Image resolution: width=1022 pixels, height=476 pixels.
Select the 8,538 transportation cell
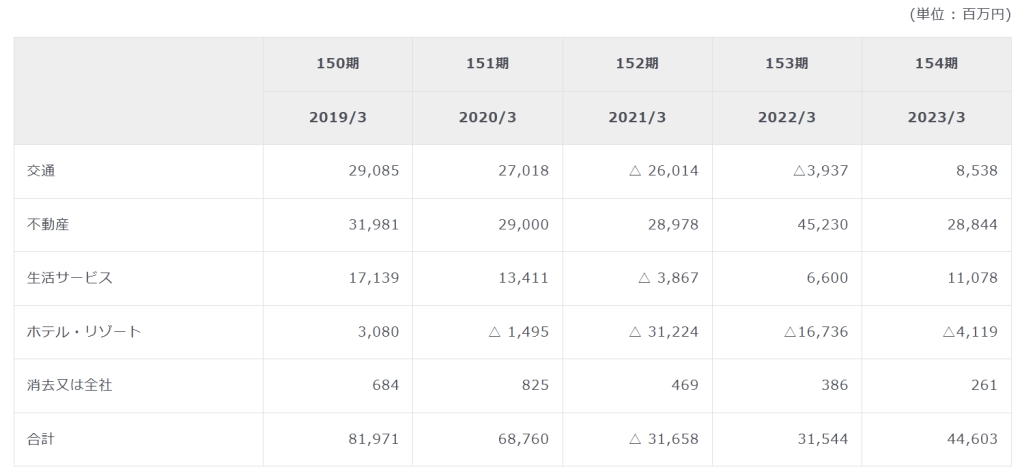coord(976,171)
